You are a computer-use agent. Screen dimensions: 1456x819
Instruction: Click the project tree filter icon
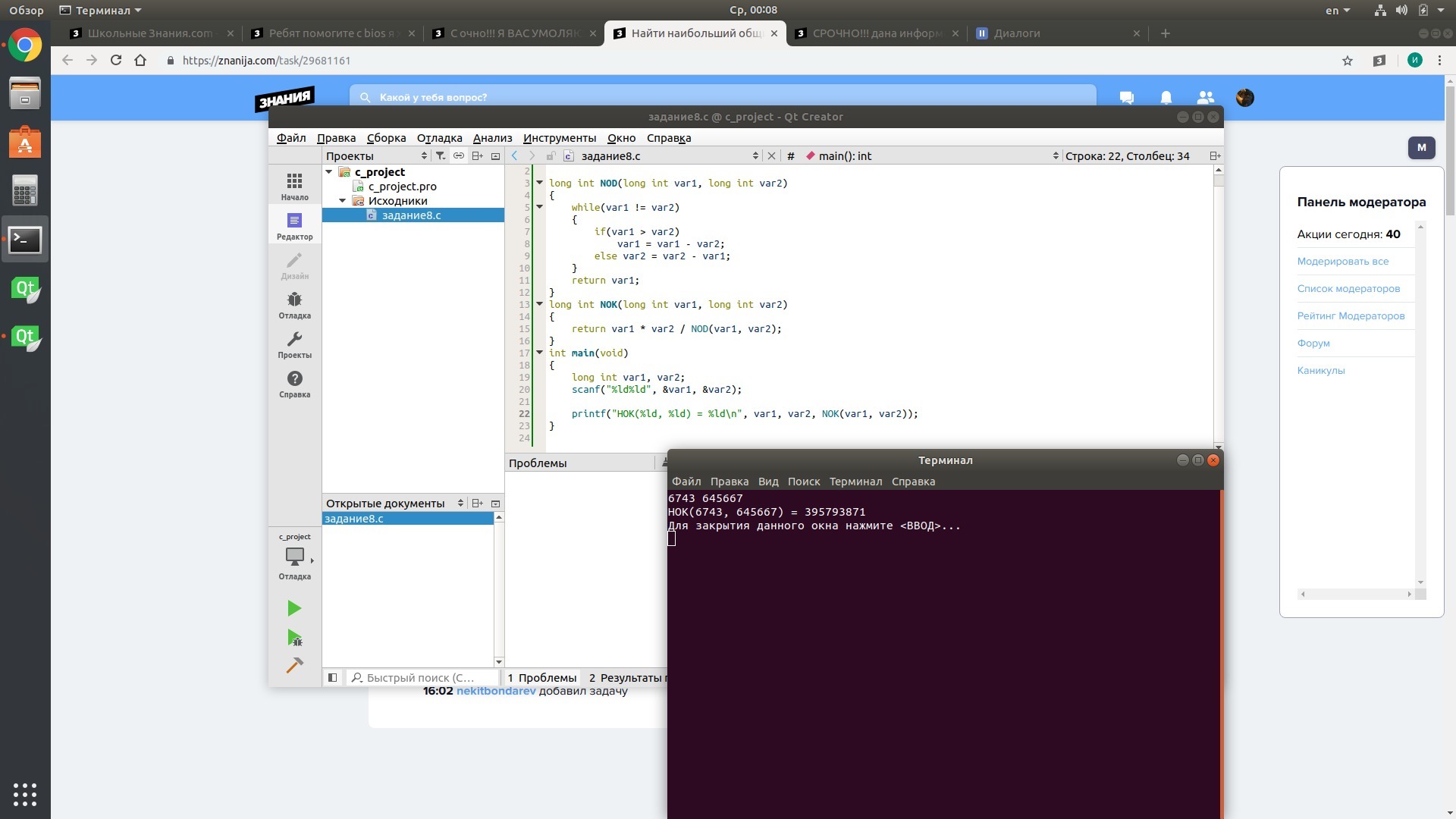[x=440, y=155]
